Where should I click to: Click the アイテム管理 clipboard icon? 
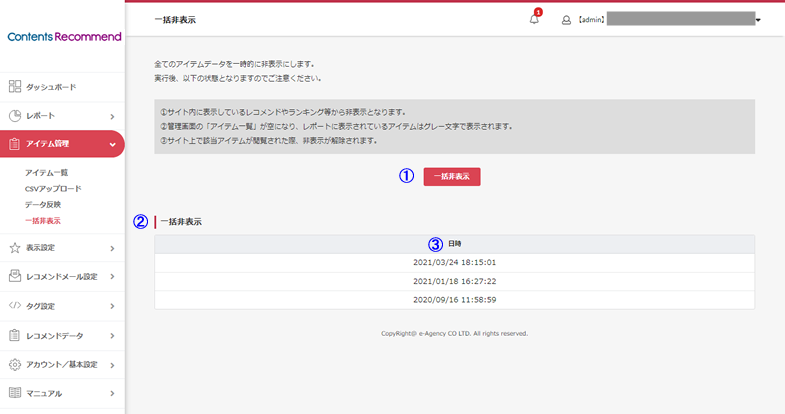pyautogui.click(x=15, y=144)
